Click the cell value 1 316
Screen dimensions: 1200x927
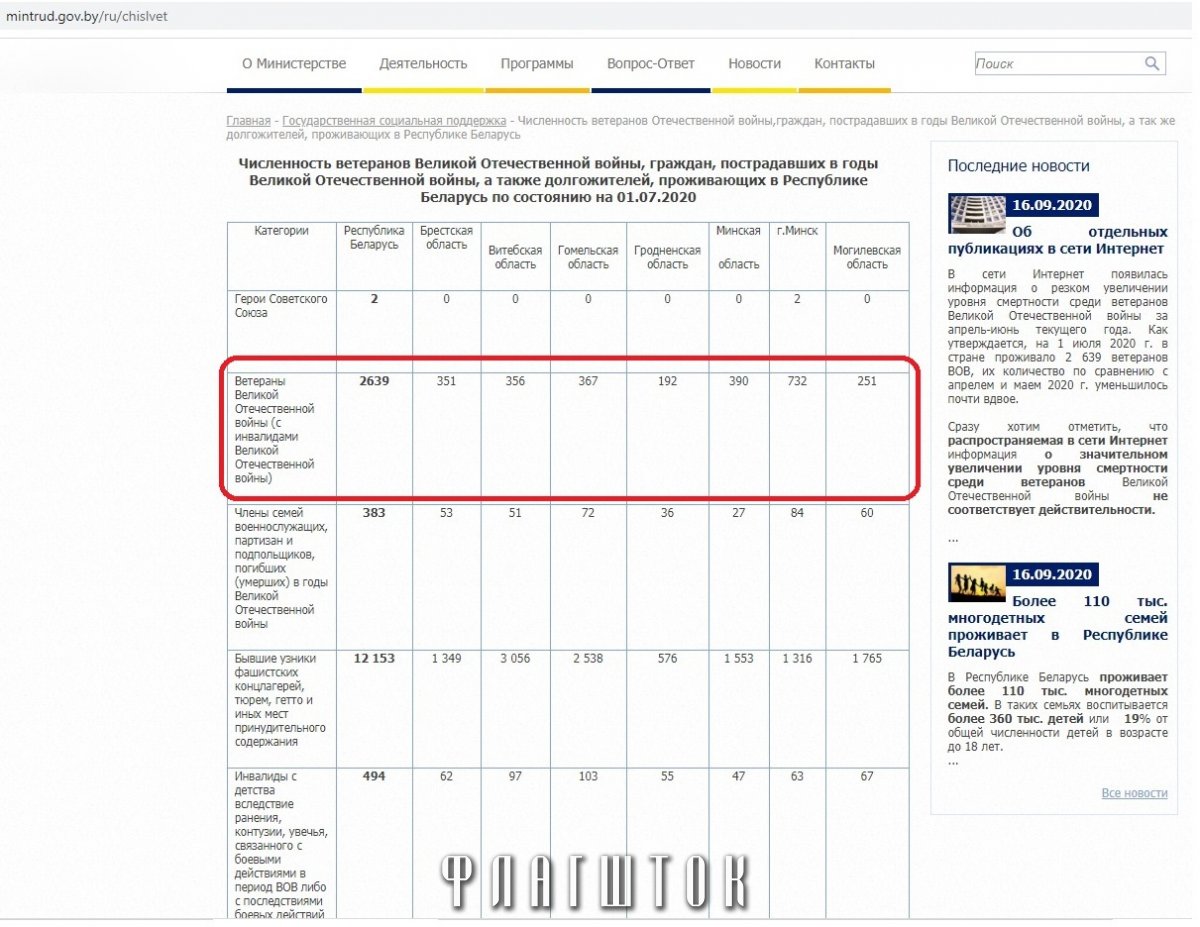798,658
